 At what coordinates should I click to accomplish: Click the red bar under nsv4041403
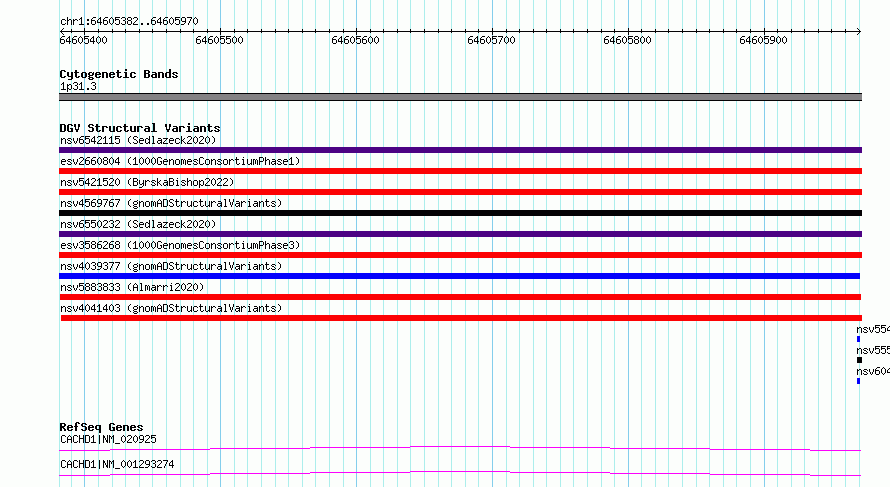pyautogui.click(x=461, y=318)
